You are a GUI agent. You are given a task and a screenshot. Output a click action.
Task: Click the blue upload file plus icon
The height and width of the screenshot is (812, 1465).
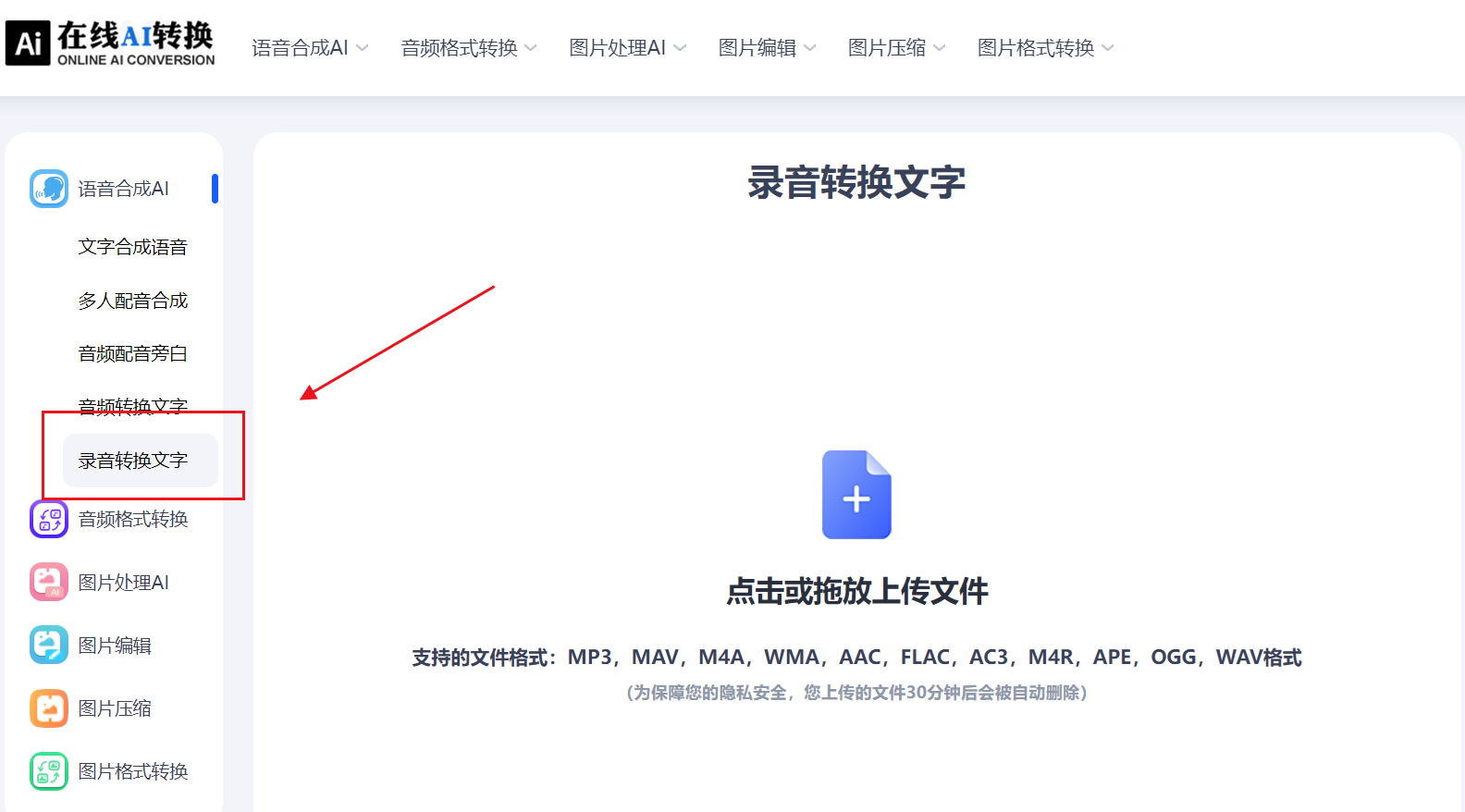856,495
